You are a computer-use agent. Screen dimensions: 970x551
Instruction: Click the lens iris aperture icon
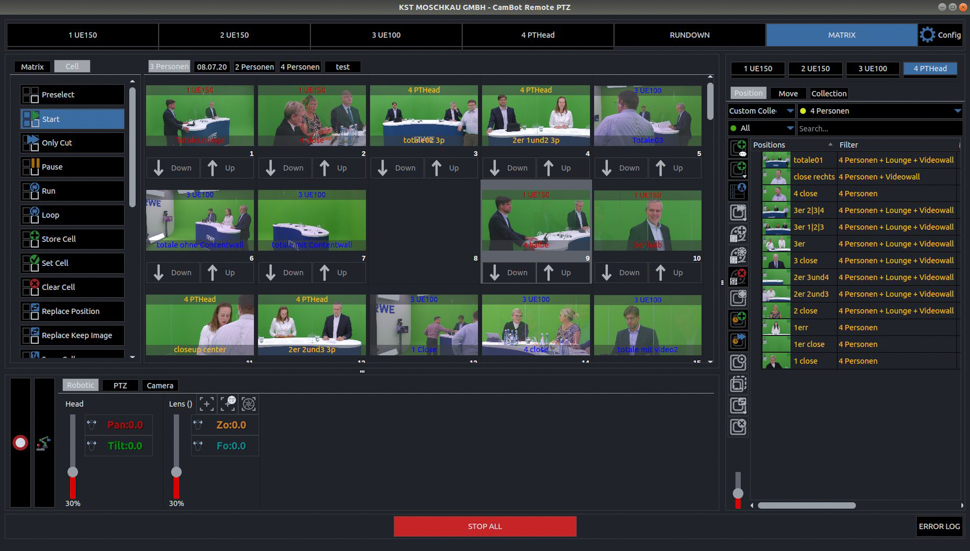249,404
